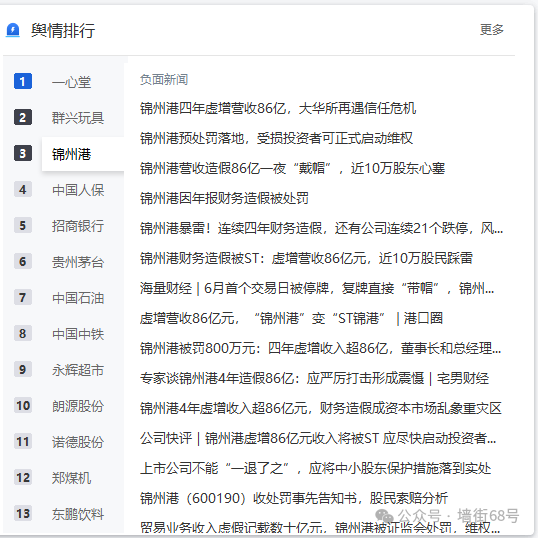Click the rank 3 badge icon

point(23,153)
